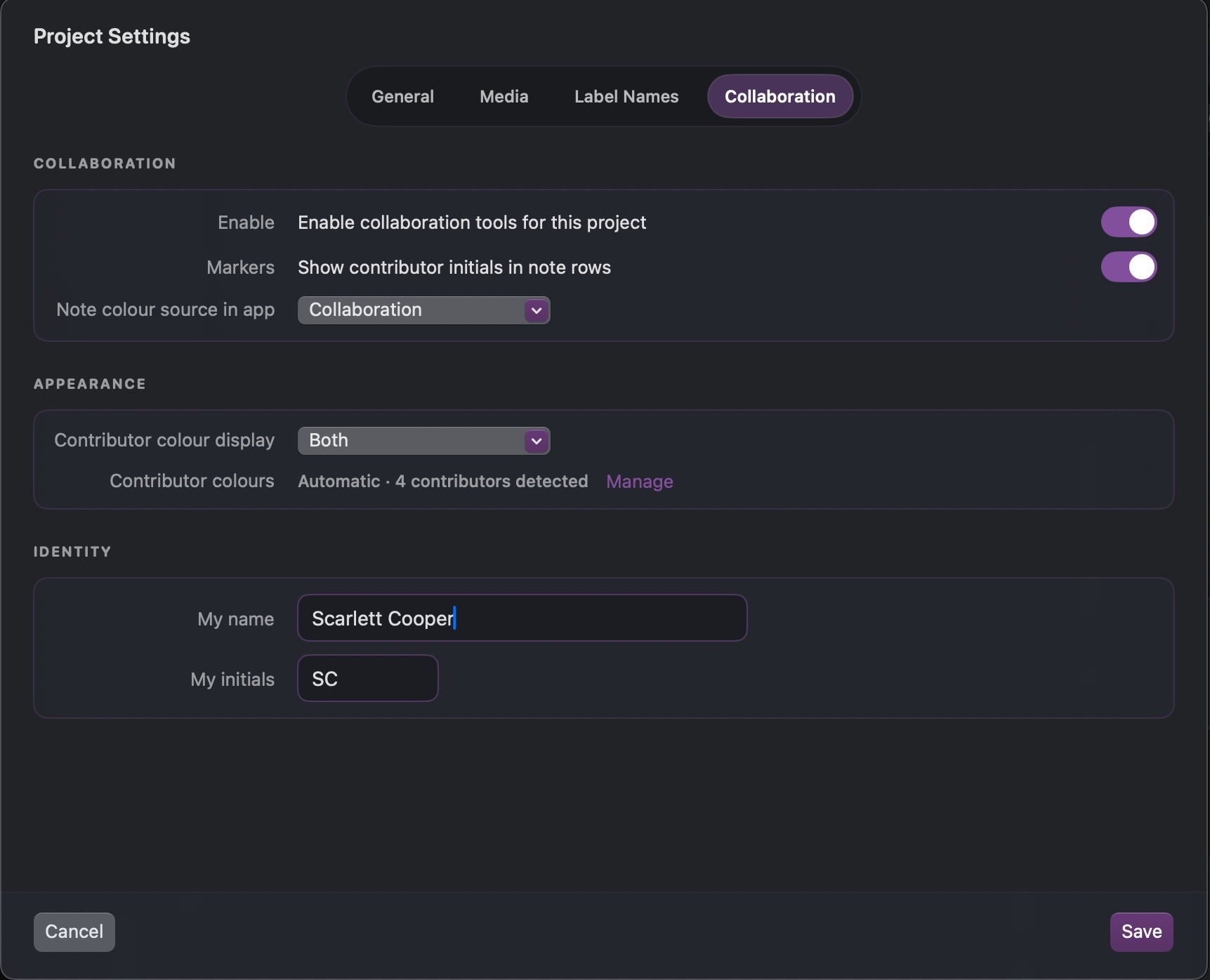1210x980 pixels.
Task: Click the chevron on the Both dropdown
Action: point(536,441)
